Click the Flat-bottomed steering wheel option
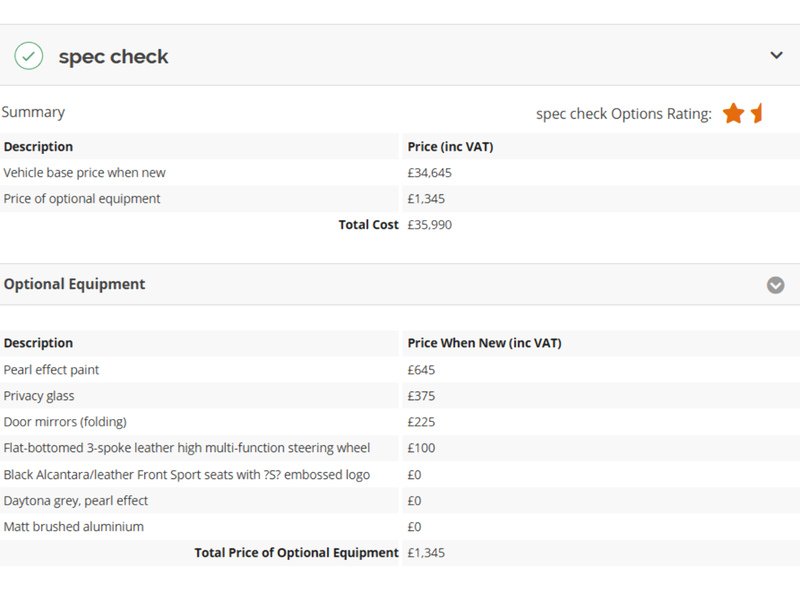 [x=186, y=448]
